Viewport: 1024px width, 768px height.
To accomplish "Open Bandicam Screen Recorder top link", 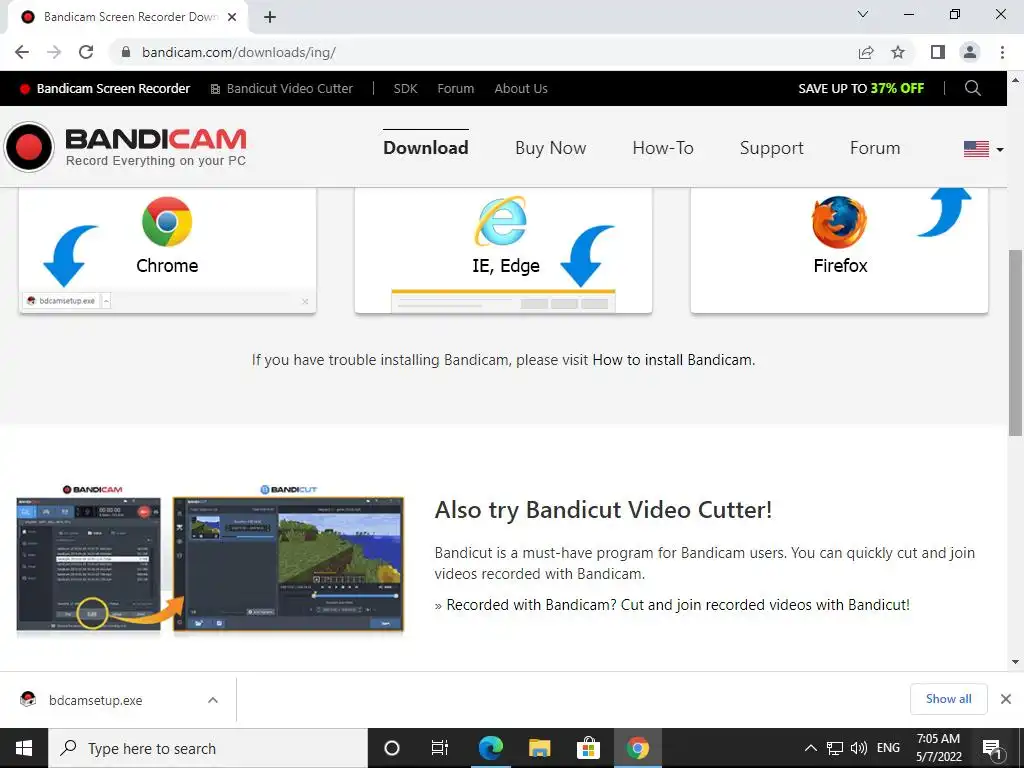I will [105, 88].
